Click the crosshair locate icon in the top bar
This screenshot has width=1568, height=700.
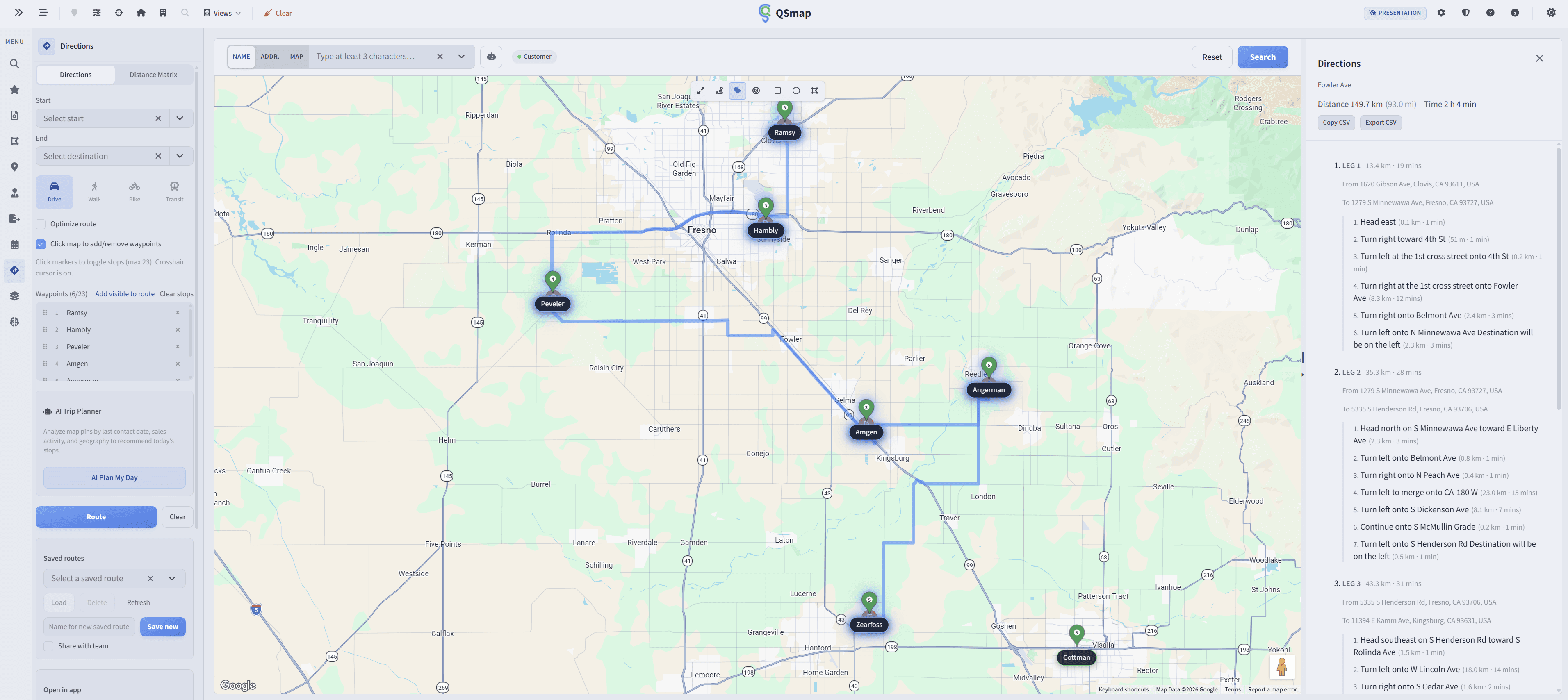tap(119, 13)
